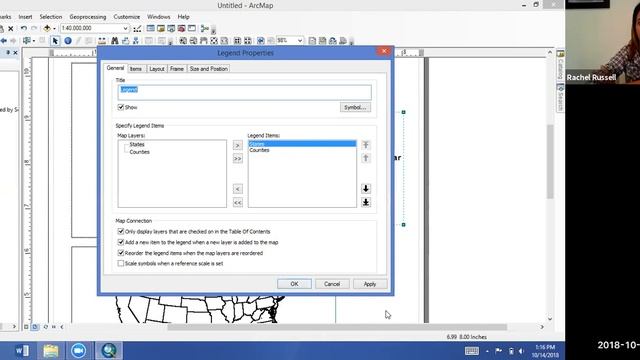Toggle Only display layers checked in Table Of Contents

pos(121,231)
